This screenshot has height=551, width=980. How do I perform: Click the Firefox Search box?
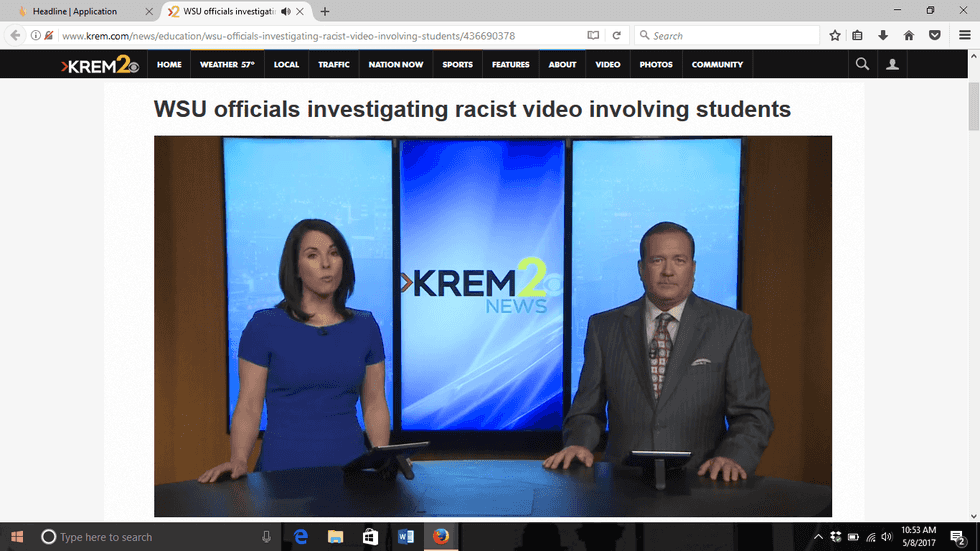click(727, 36)
